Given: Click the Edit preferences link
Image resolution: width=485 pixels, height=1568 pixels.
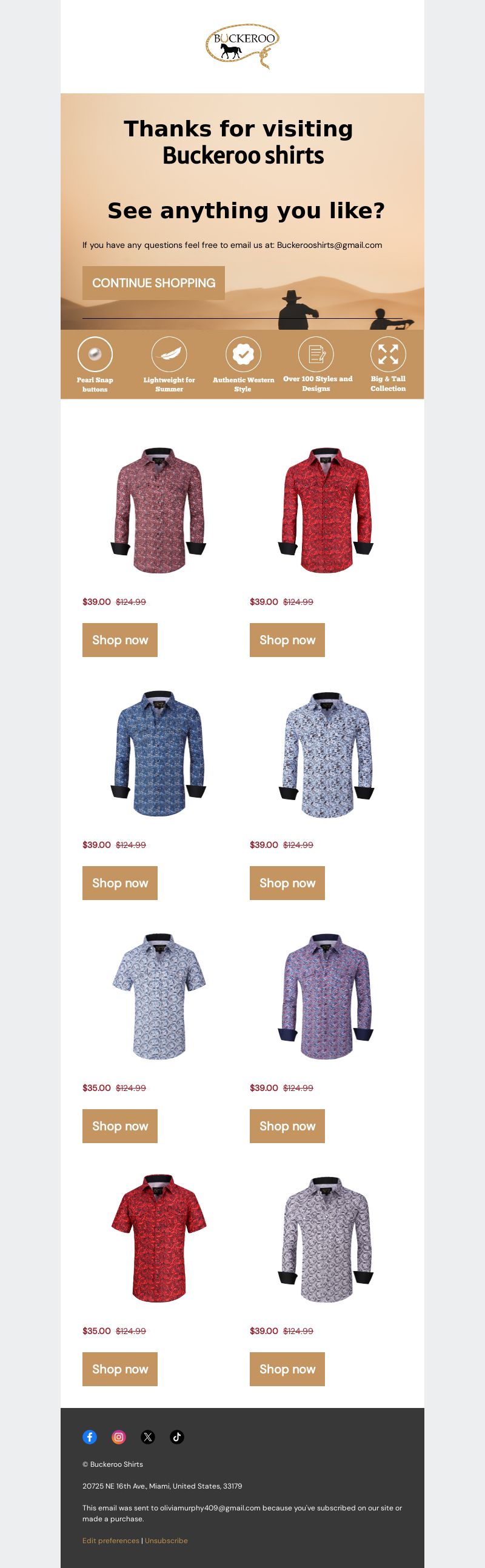Looking at the screenshot, I should coord(111,1541).
